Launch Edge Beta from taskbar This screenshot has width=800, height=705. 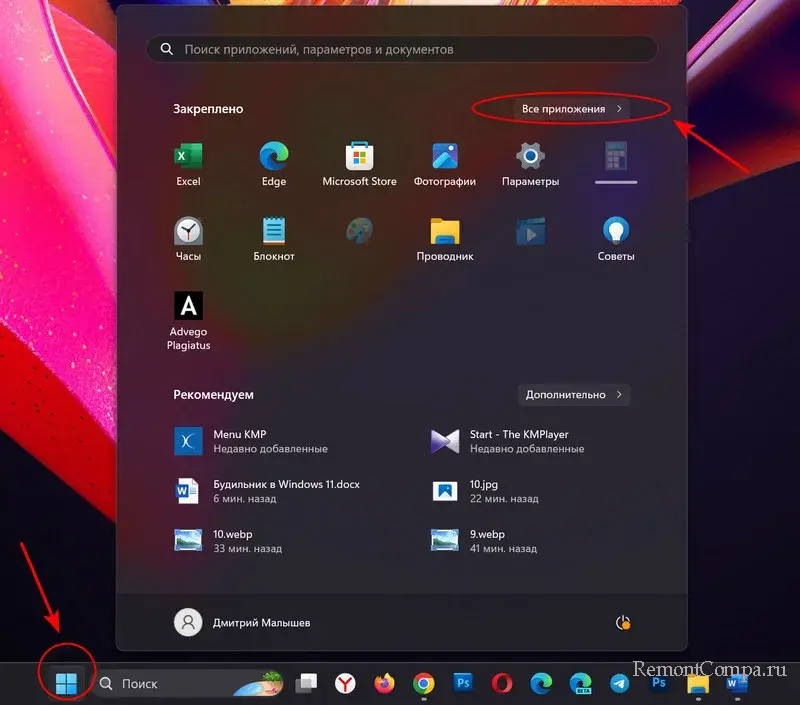[x=581, y=684]
